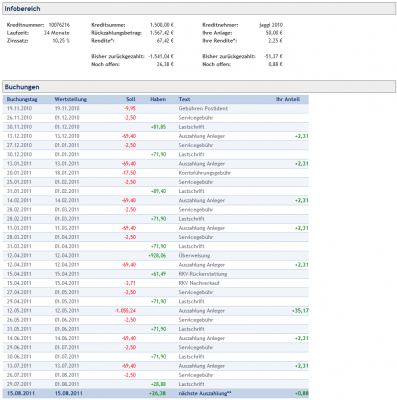The width and height of the screenshot is (397, 400).
Task: Select Buchungstag date 20.01.2011
Action: tap(19, 173)
